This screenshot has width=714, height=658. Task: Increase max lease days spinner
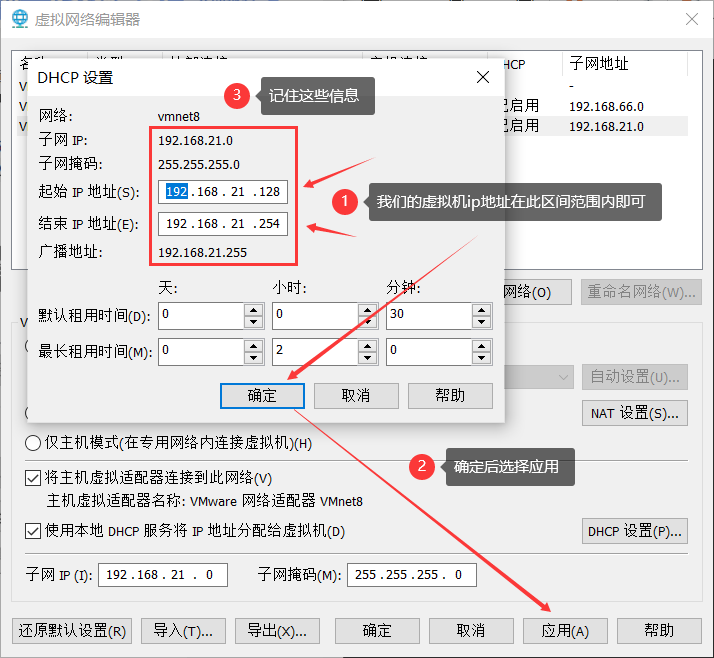coord(254,346)
